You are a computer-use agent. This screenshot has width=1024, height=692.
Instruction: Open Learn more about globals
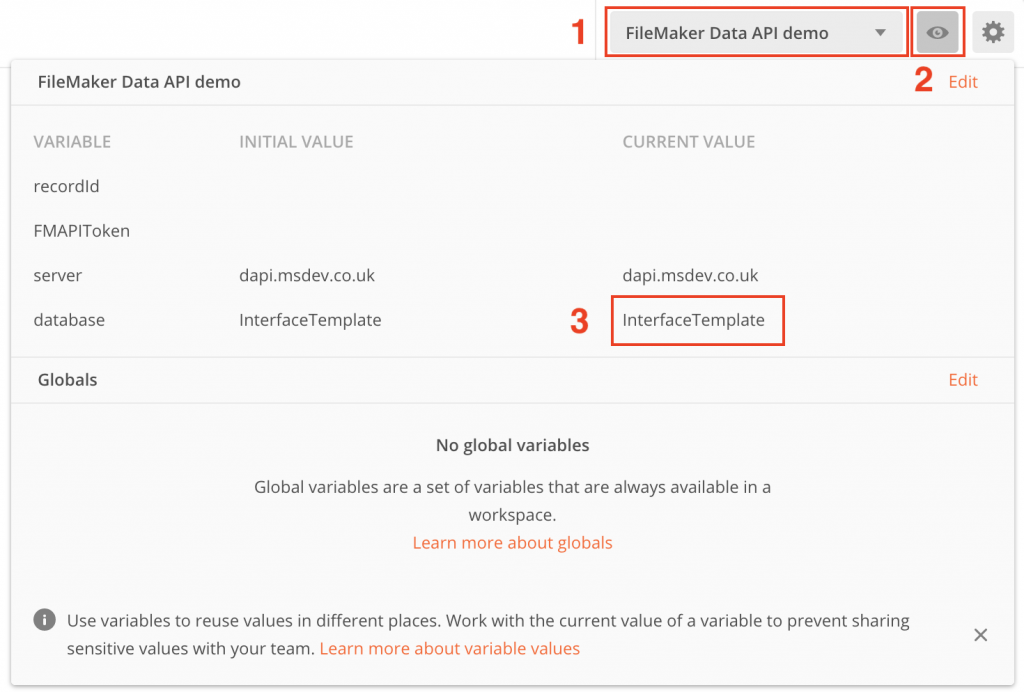click(512, 542)
